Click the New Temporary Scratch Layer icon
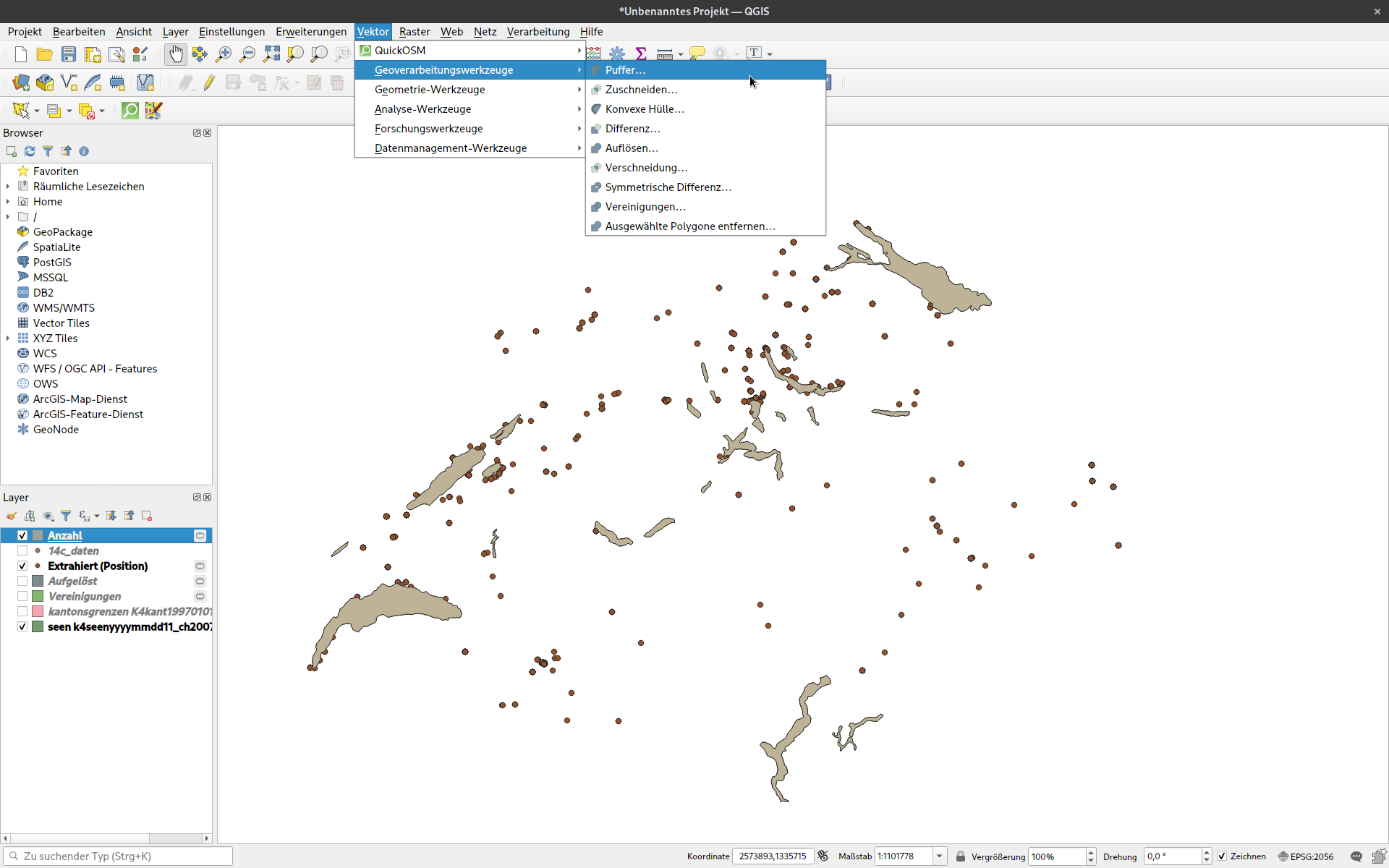 tap(117, 82)
